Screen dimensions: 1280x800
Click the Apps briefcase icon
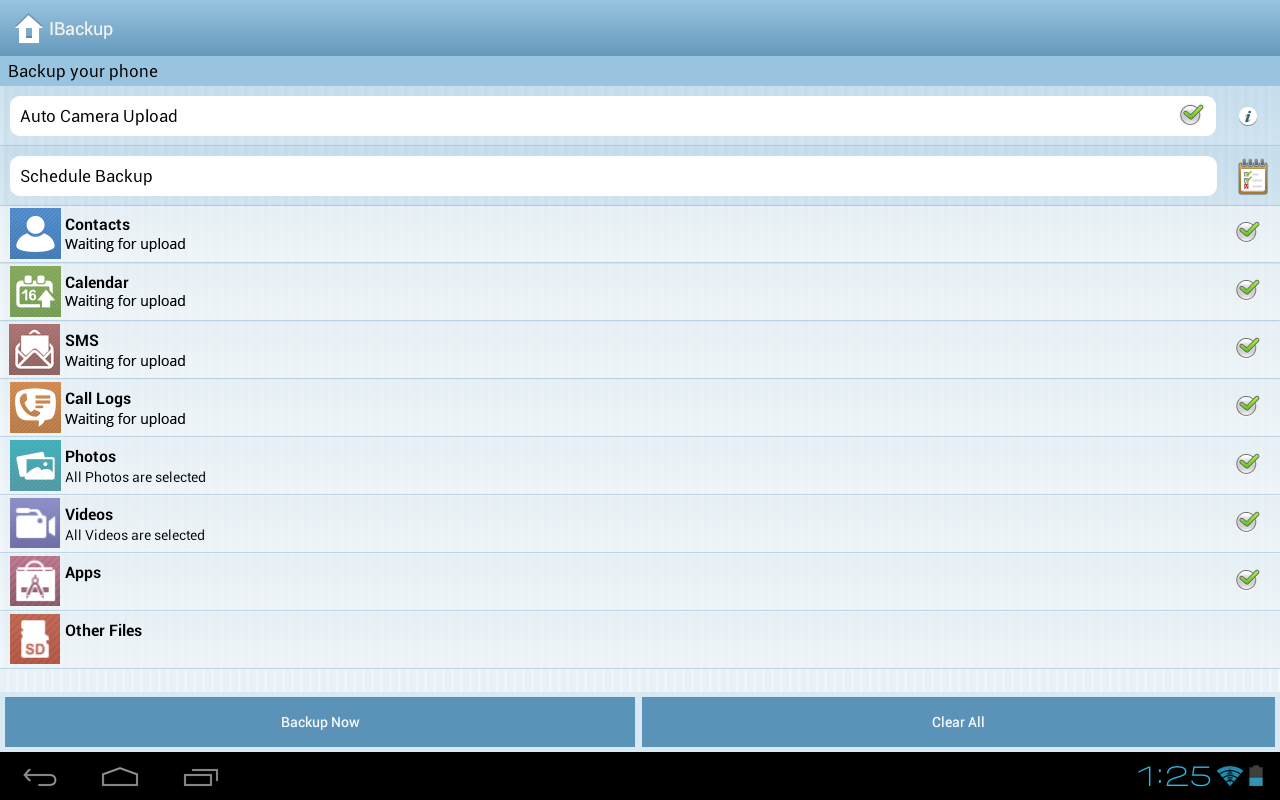pyautogui.click(x=35, y=581)
